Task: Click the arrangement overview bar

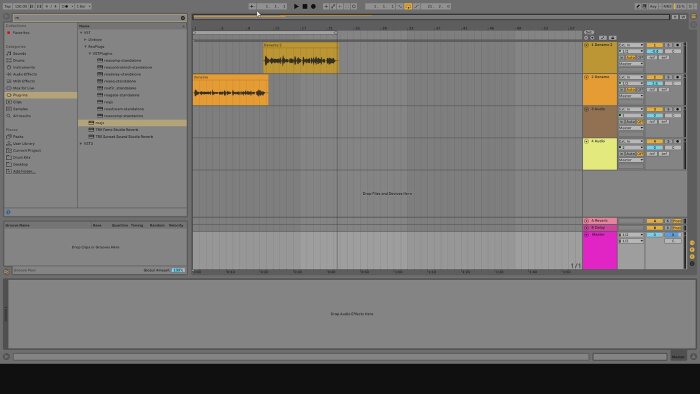Action: point(431,17)
